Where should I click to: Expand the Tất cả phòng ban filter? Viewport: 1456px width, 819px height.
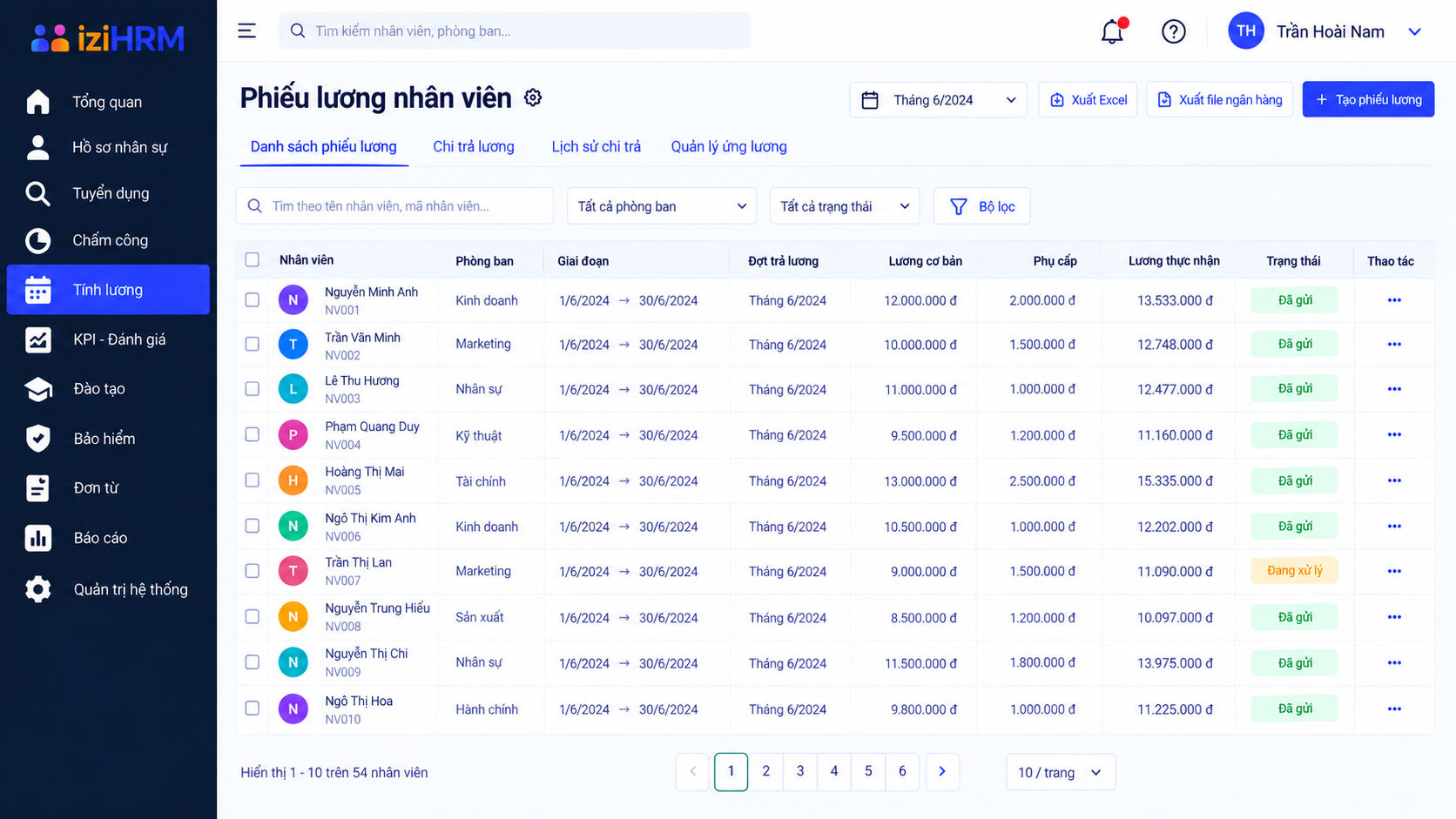(662, 206)
